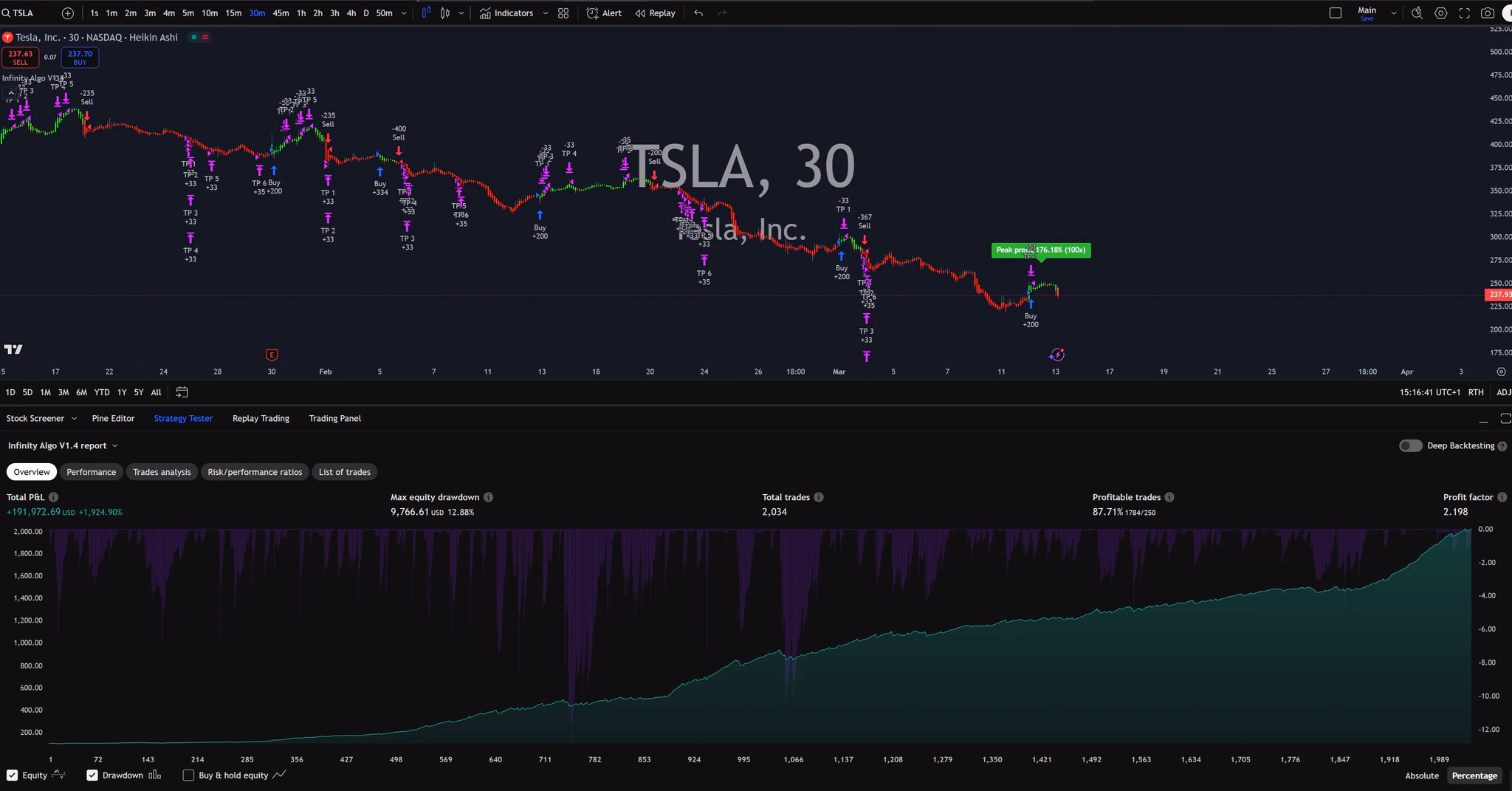Open the layout templates grid icon
The height and width of the screenshot is (791, 1512).
[x=563, y=13]
